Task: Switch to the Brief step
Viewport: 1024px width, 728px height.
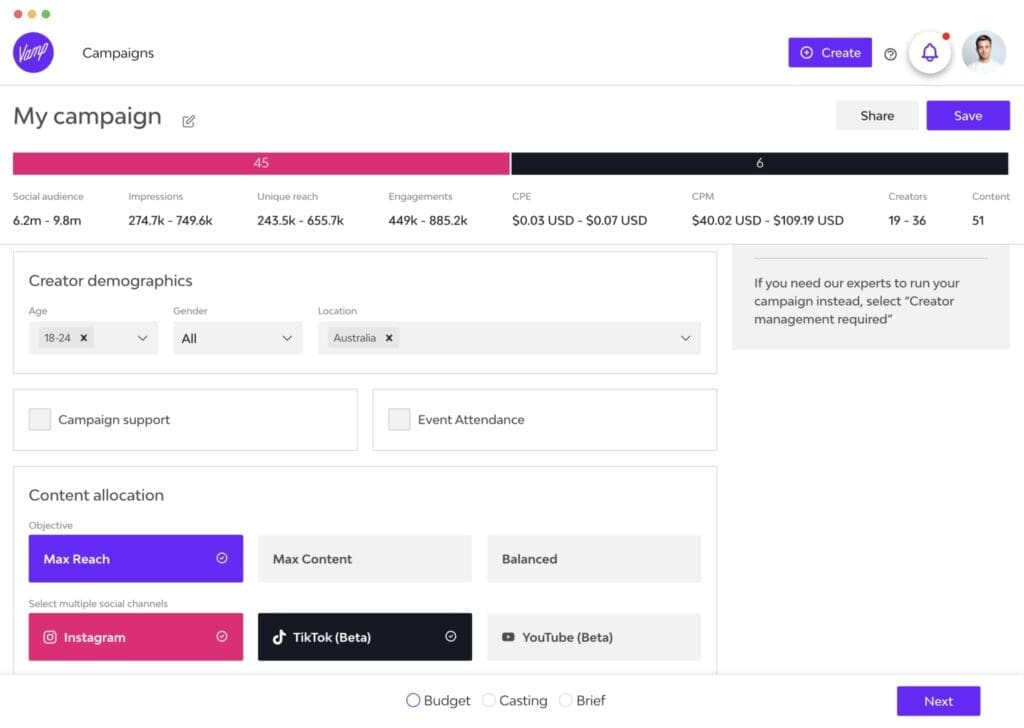Action: click(x=566, y=701)
